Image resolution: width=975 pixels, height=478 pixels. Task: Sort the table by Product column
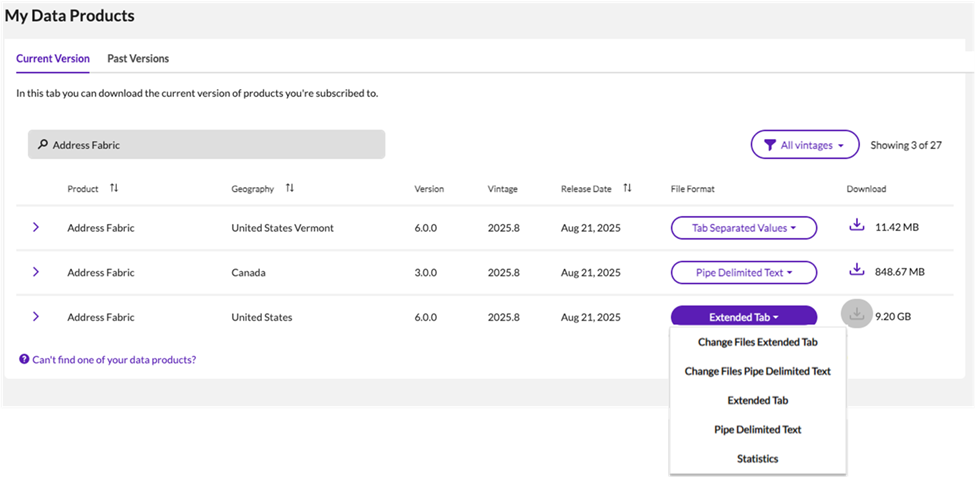pyautogui.click(x=114, y=188)
